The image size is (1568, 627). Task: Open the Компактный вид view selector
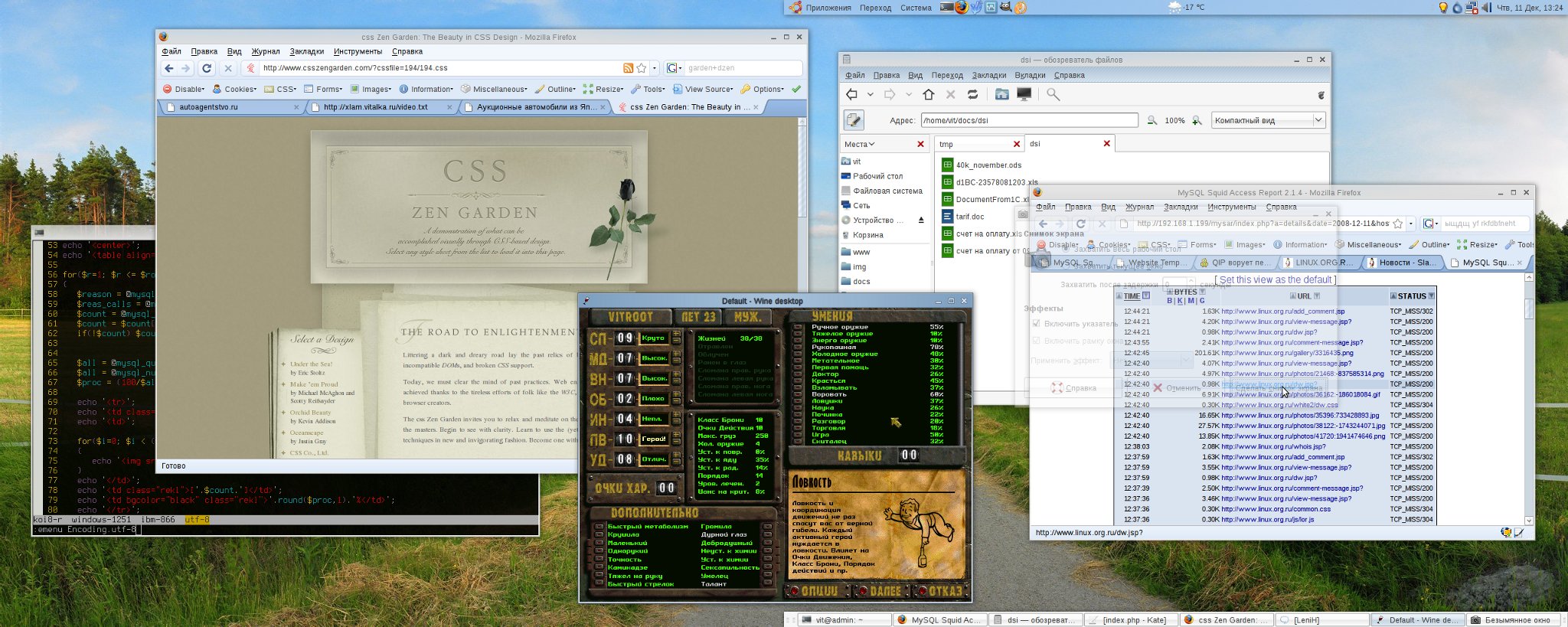1267,120
